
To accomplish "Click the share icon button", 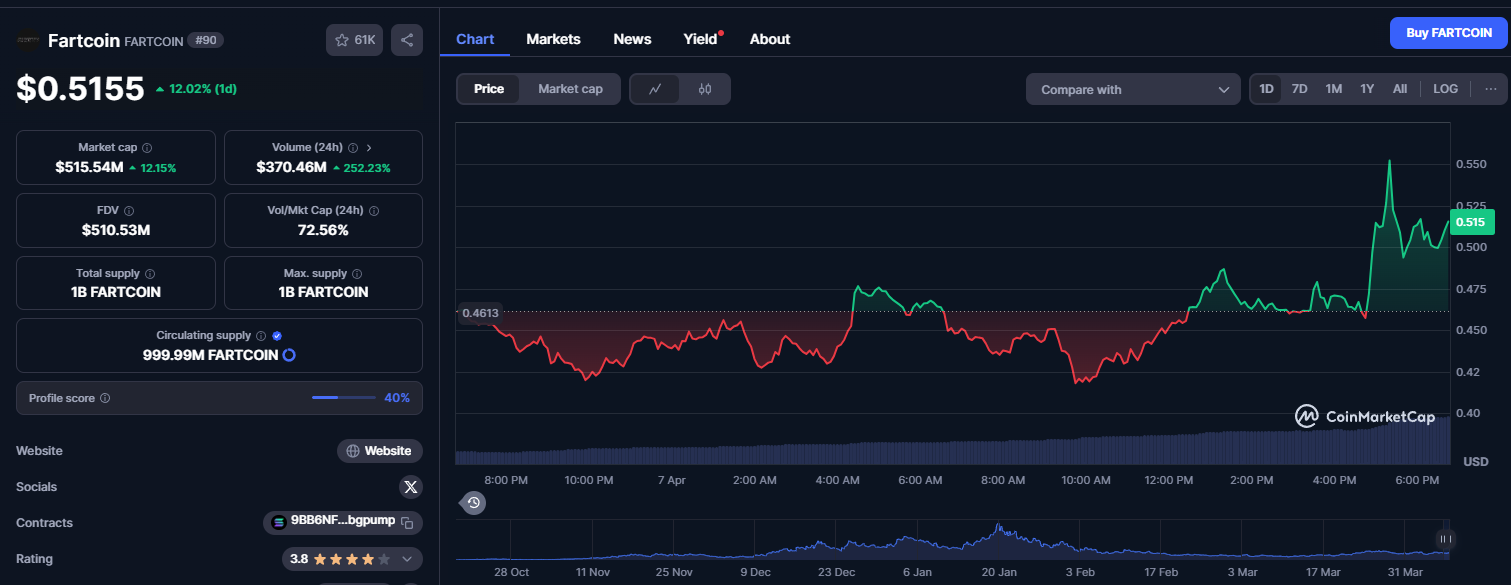I will pos(407,40).
